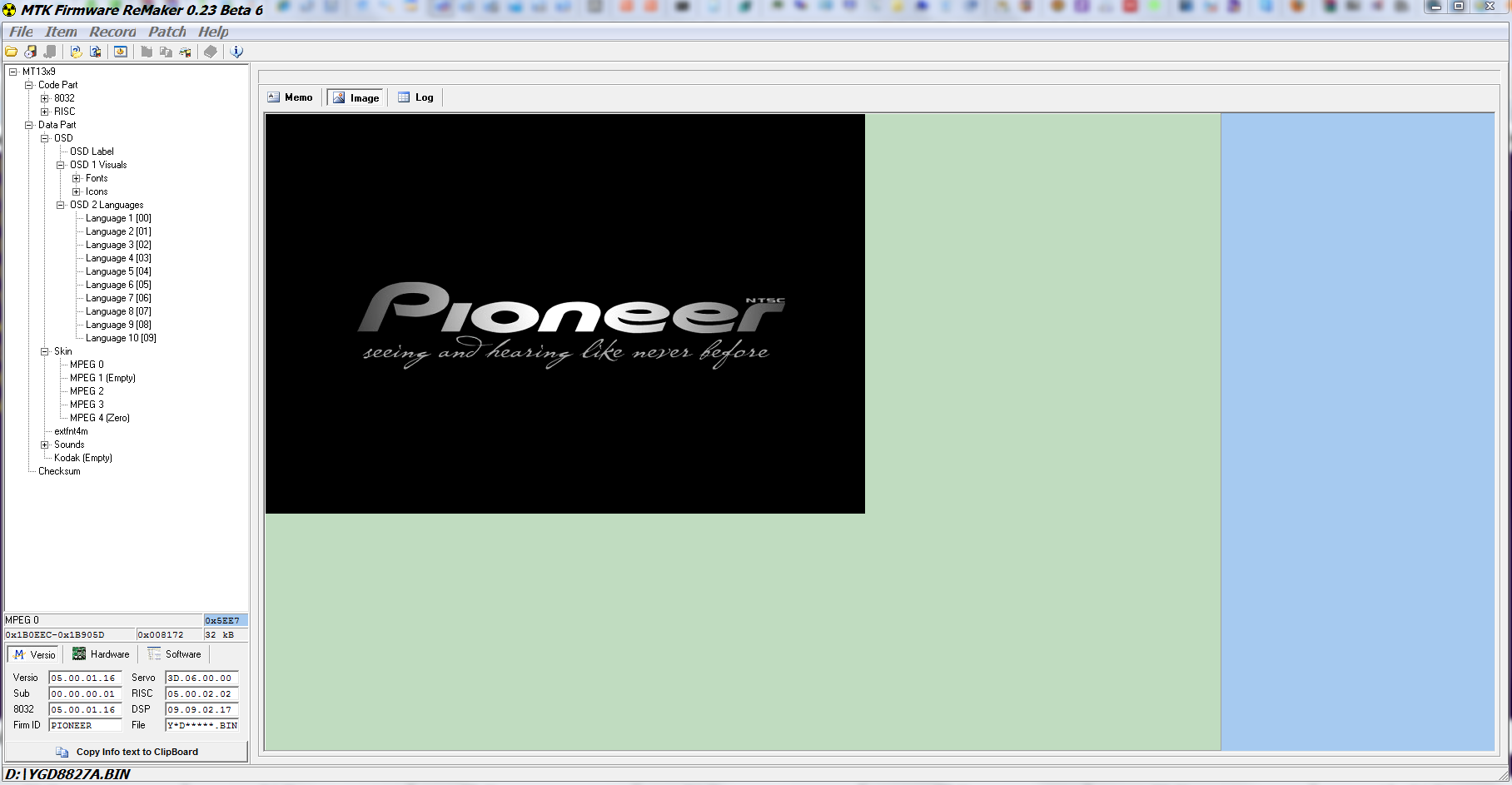Expand the 8032 node under Code Part
This screenshot has height=785, width=1512.
coord(45,98)
